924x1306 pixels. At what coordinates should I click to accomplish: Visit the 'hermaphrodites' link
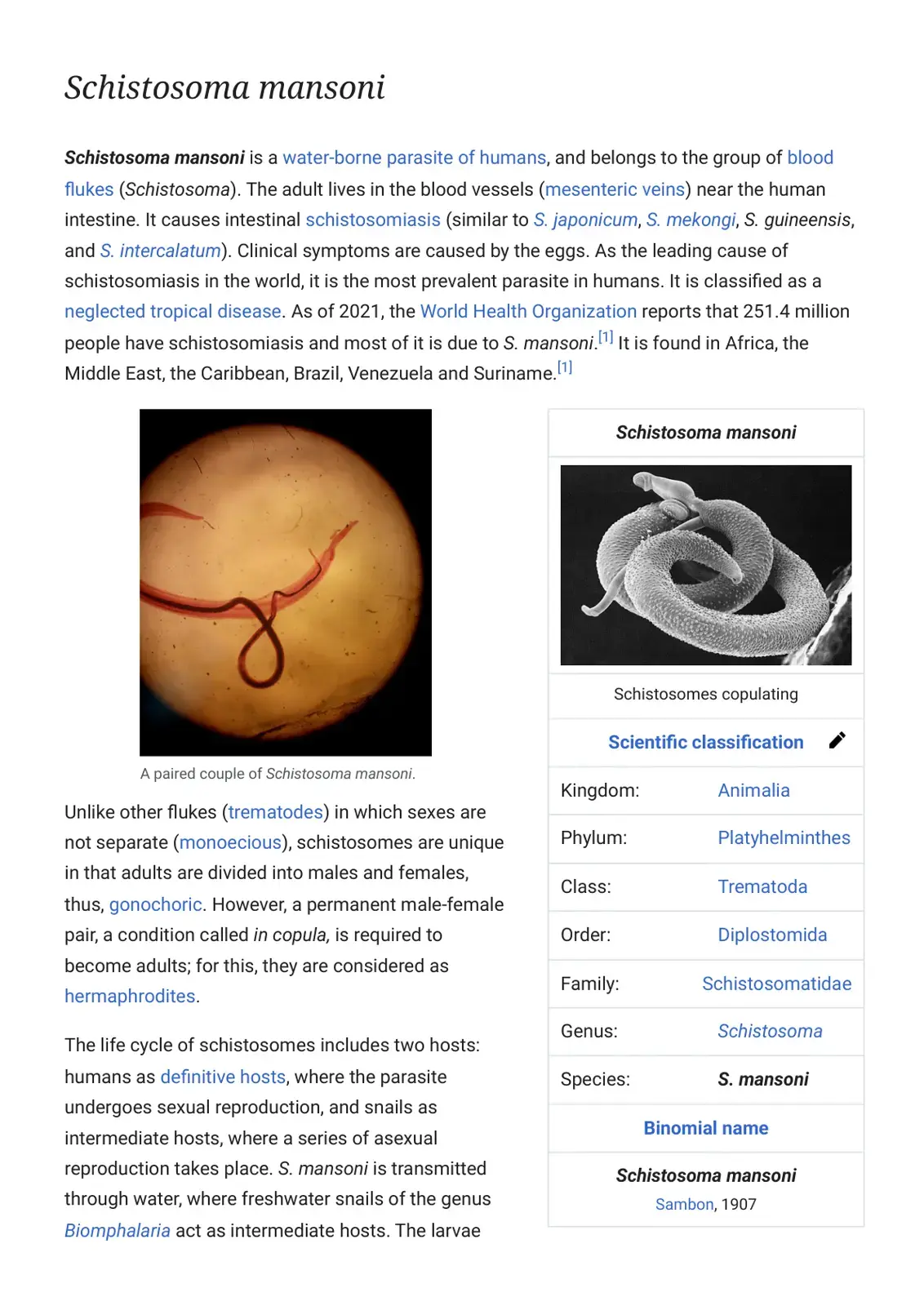click(x=130, y=996)
